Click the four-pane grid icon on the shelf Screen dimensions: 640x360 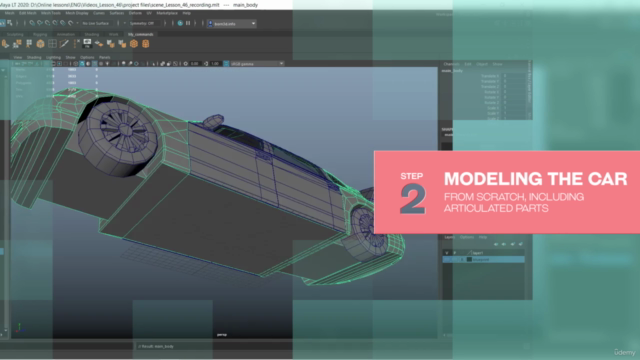coord(52,44)
